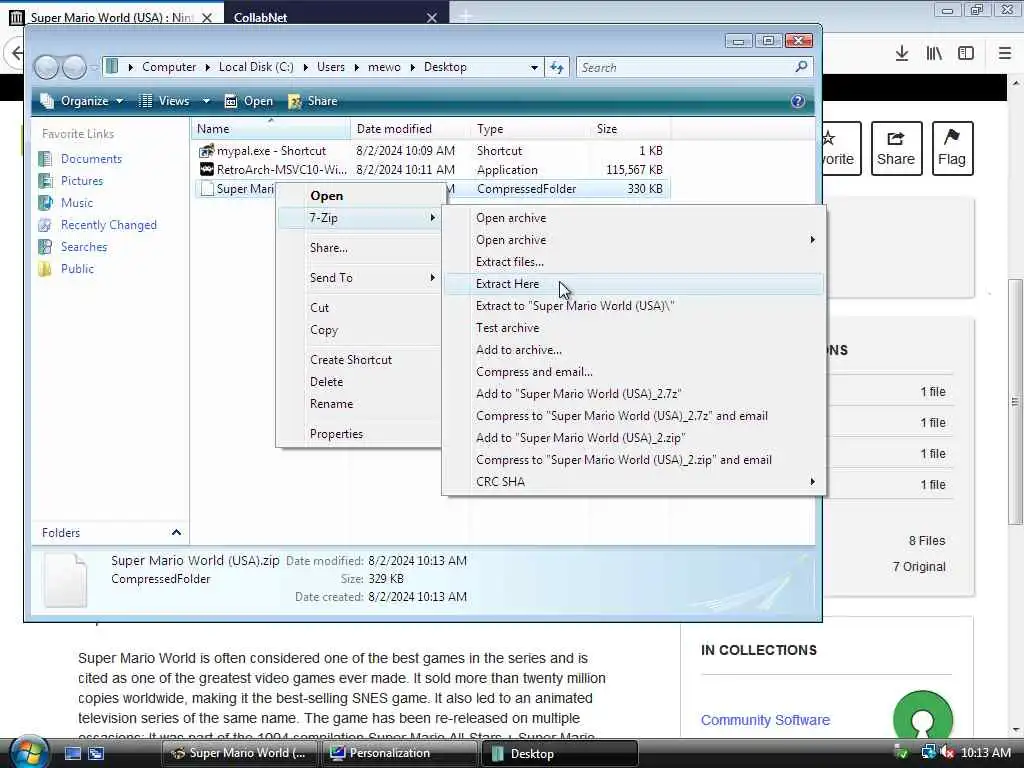Toggle the browser sidebar icon
Image resolution: width=1024 pixels, height=768 pixels.
click(966, 53)
